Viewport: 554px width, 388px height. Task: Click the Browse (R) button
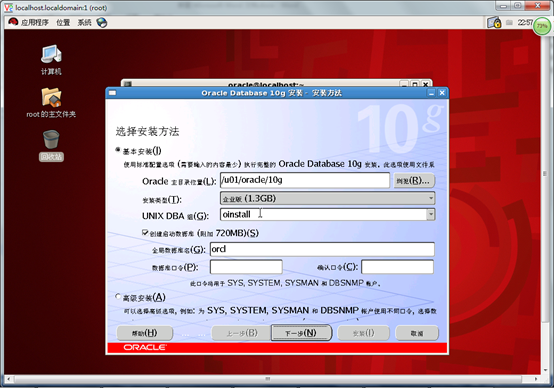coord(414,181)
